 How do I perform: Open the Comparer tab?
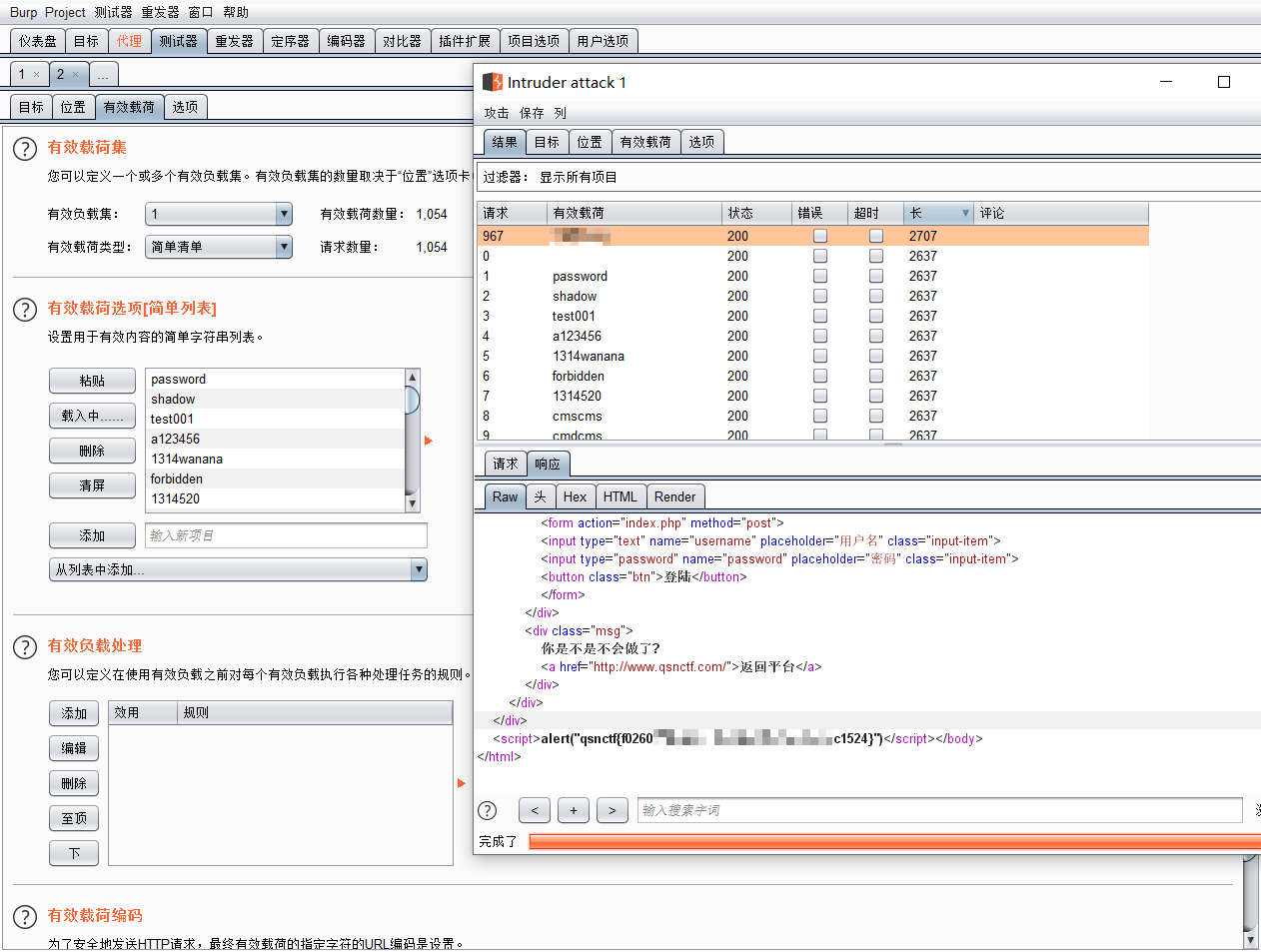click(403, 41)
